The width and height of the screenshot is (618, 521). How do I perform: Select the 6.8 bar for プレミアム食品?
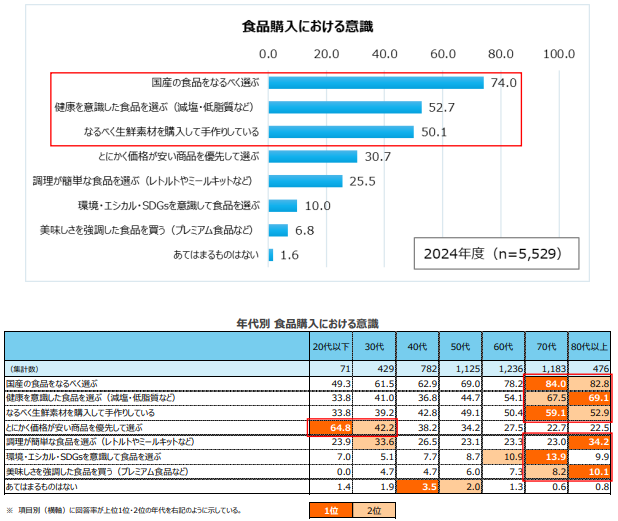tap(278, 230)
